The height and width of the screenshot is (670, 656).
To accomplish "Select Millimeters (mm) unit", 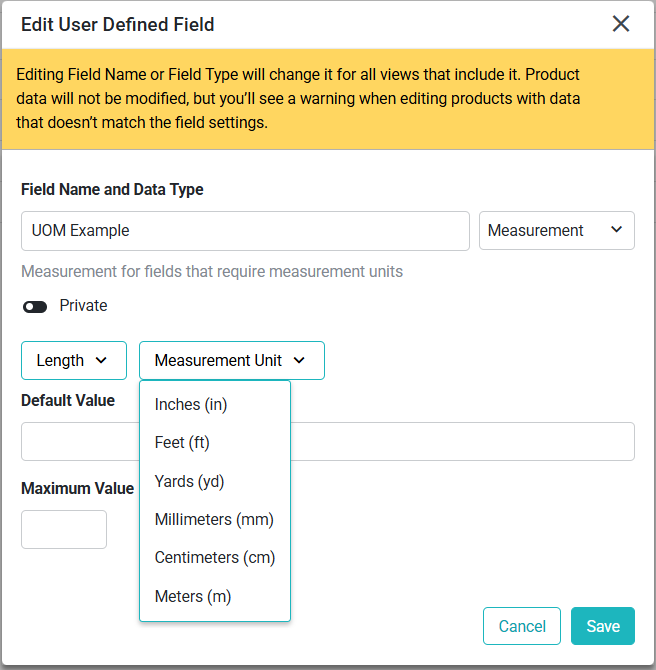I will click(x=215, y=520).
